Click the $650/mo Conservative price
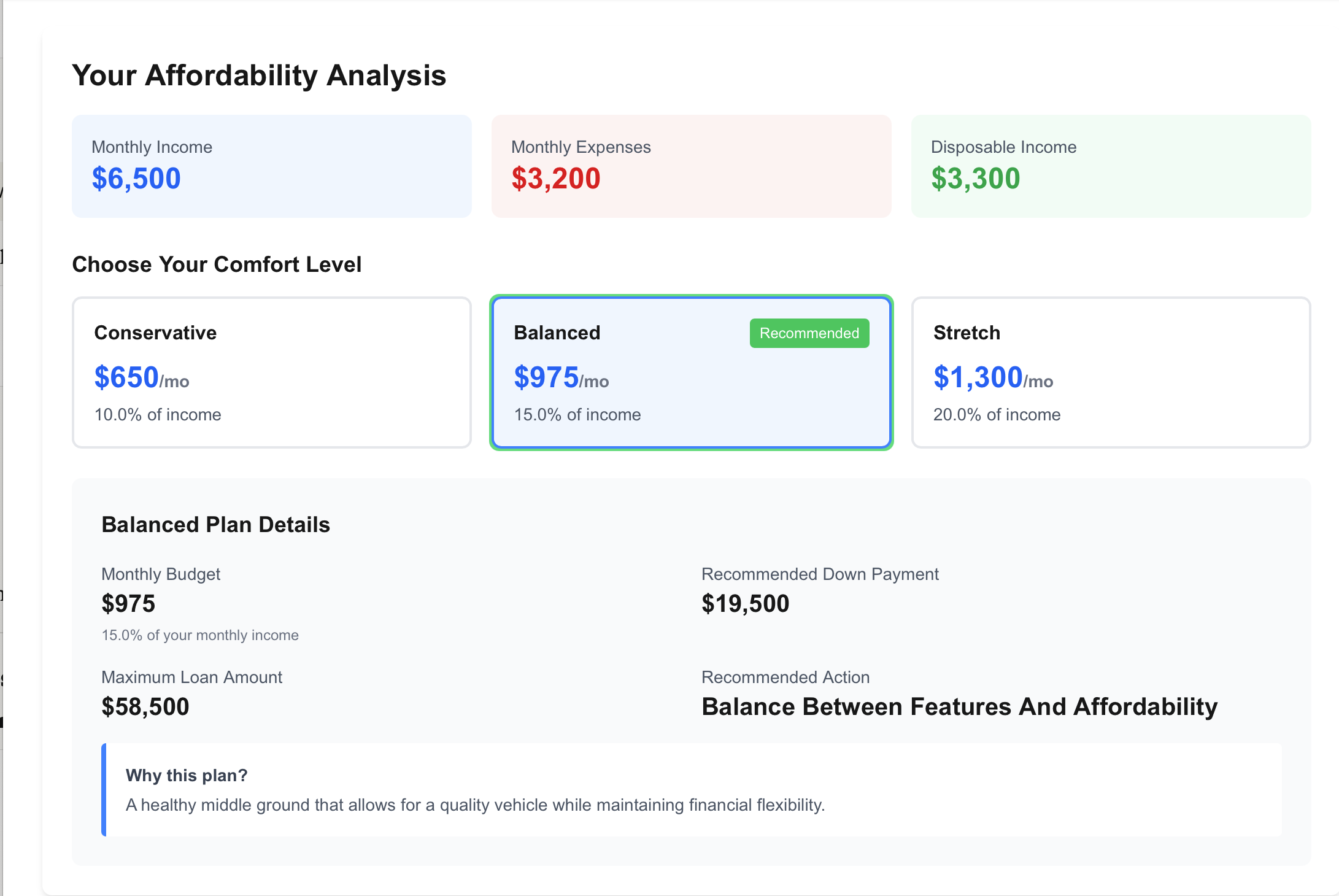This screenshot has width=1339, height=896. (x=142, y=377)
